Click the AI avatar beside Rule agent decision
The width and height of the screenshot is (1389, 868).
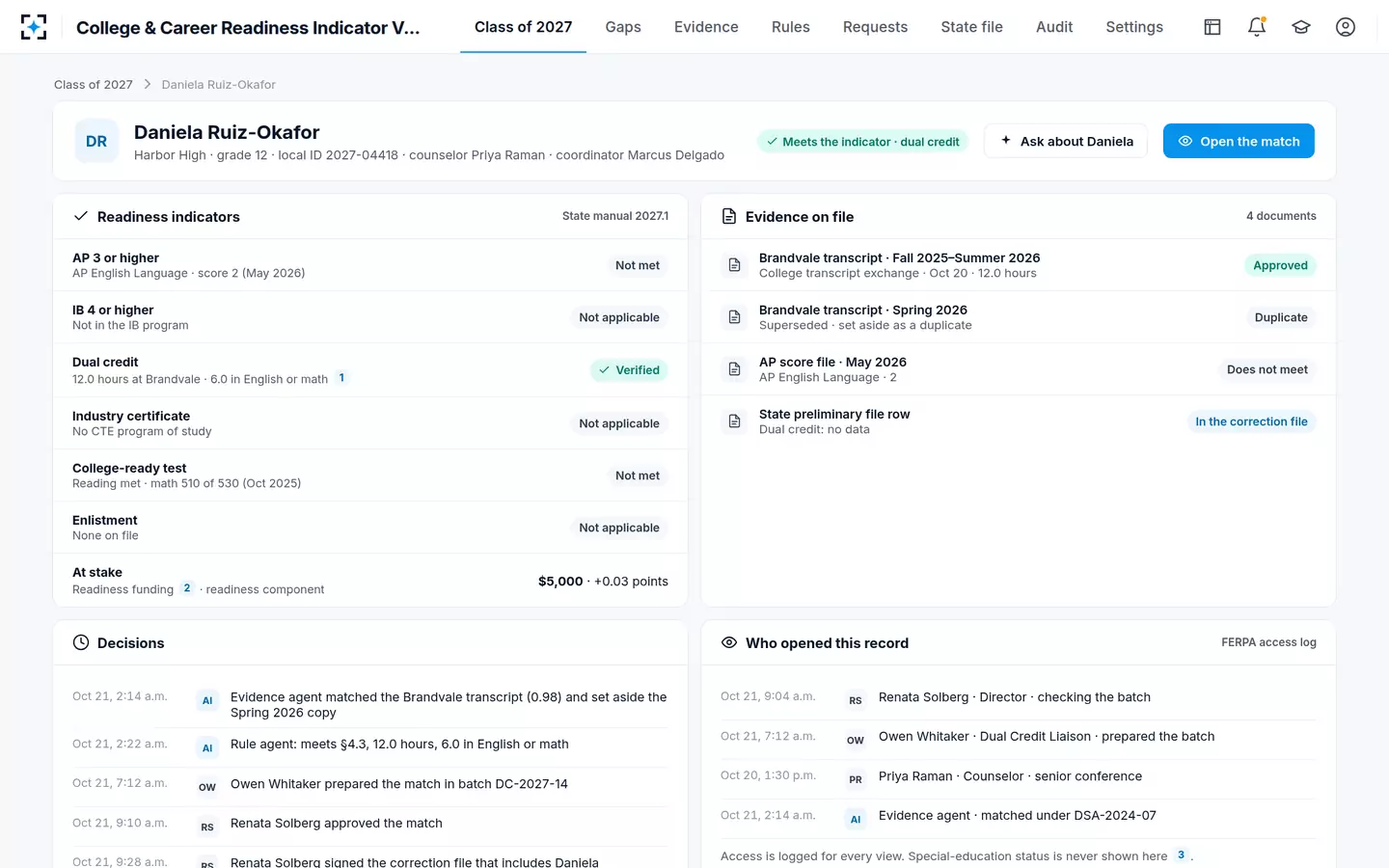pos(207,747)
